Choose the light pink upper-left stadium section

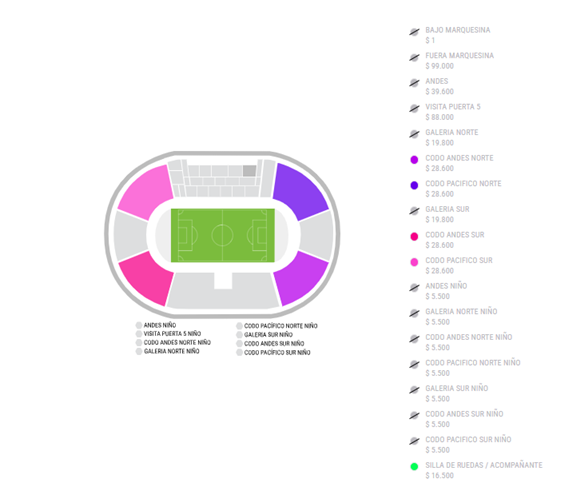pyautogui.click(x=147, y=191)
